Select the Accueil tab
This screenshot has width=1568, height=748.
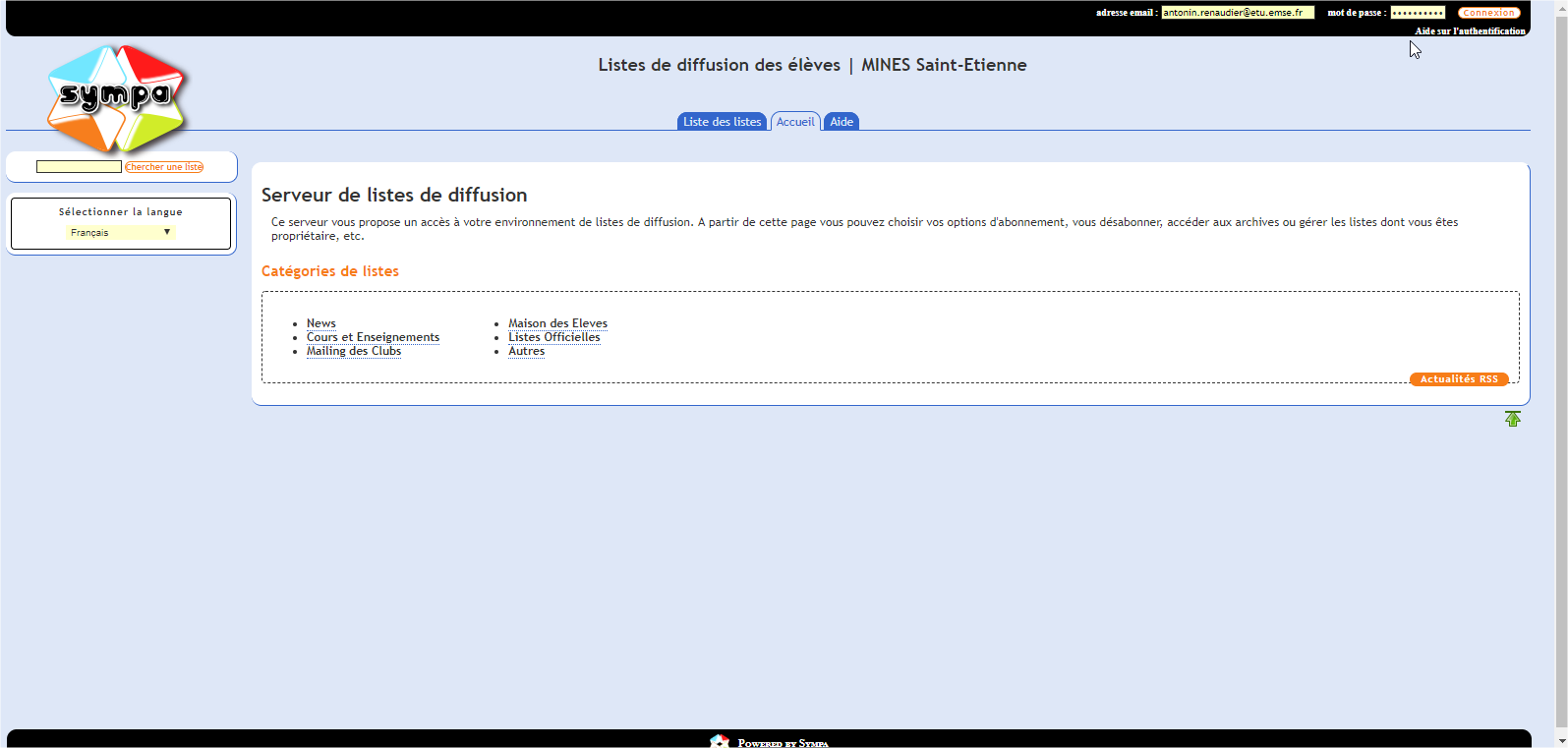click(795, 122)
